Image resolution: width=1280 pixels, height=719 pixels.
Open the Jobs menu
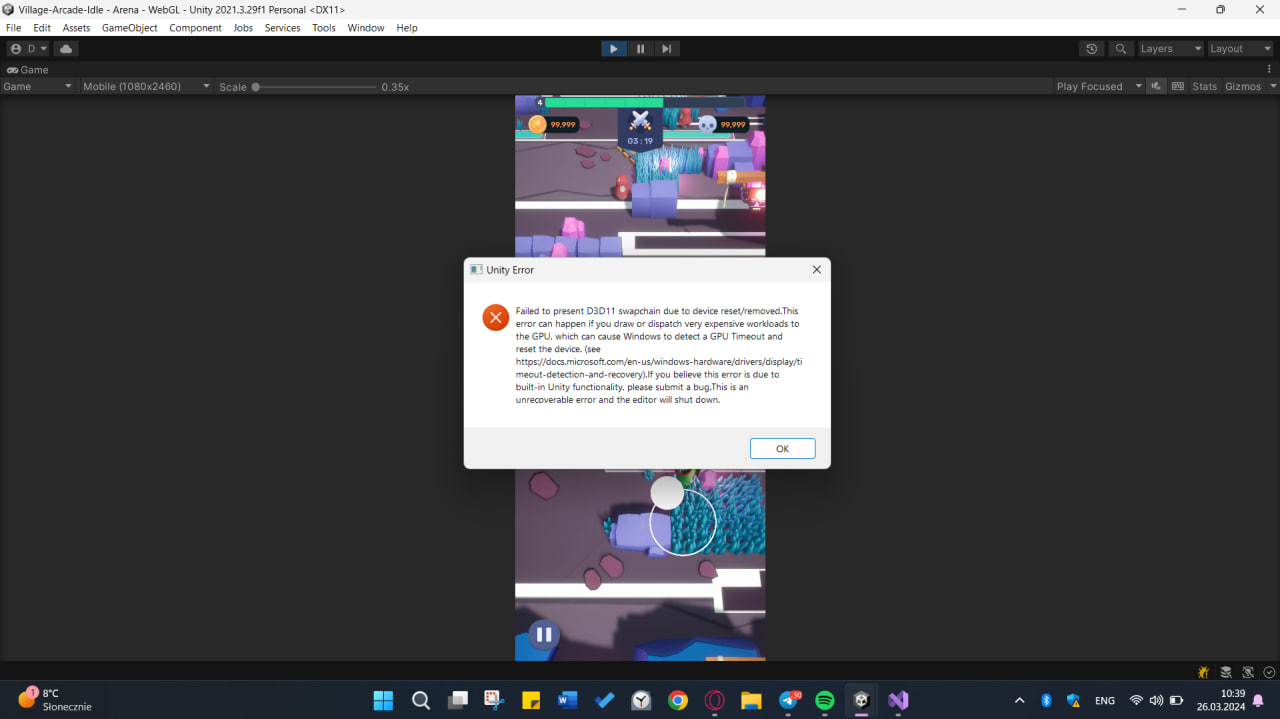[243, 28]
